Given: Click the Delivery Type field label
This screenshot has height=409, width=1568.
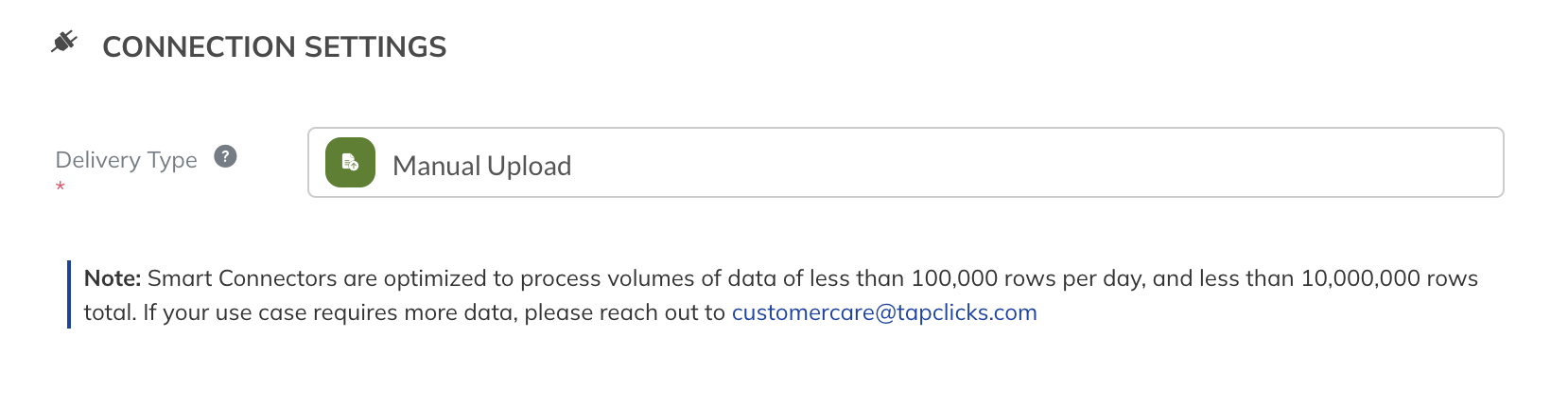Looking at the screenshot, I should 127,160.
